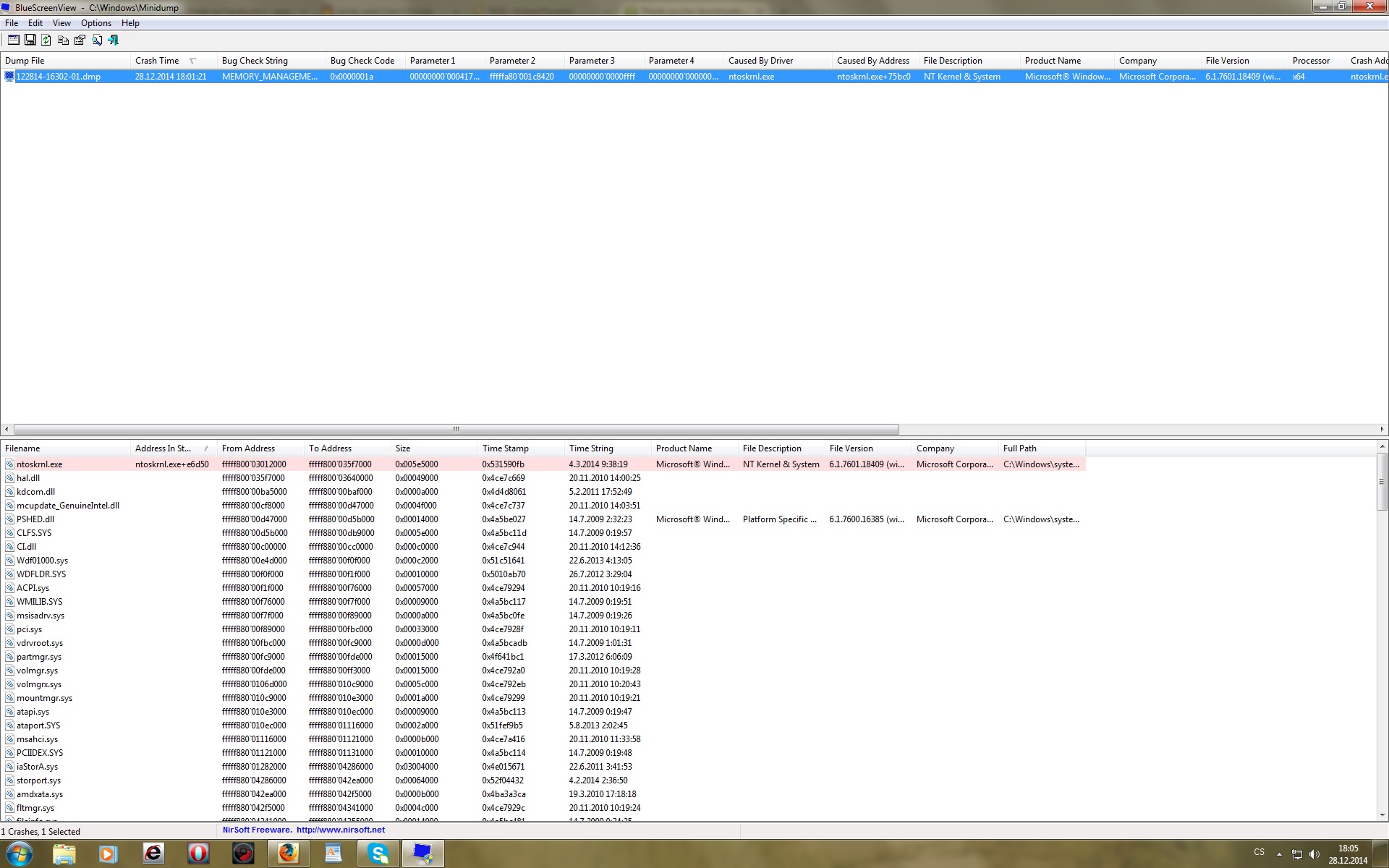Screen dimensions: 1389x868
Task: Select hal.dll in the driver list
Action: (28, 478)
